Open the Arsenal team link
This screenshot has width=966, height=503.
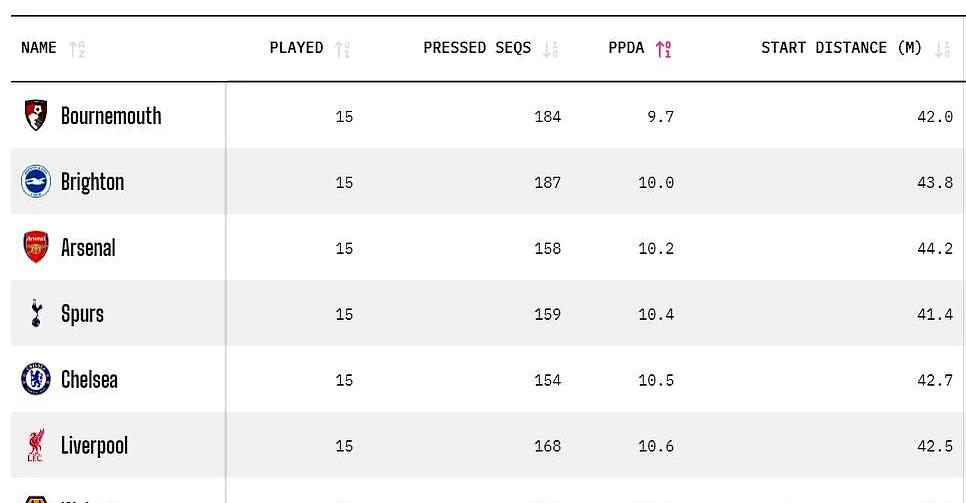pyautogui.click(x=88, y=248)
